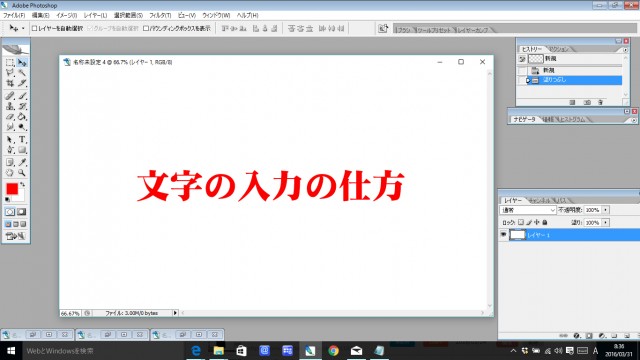
Task: Open the blend mode dropdown in Layers
Action: click(528, 210)
